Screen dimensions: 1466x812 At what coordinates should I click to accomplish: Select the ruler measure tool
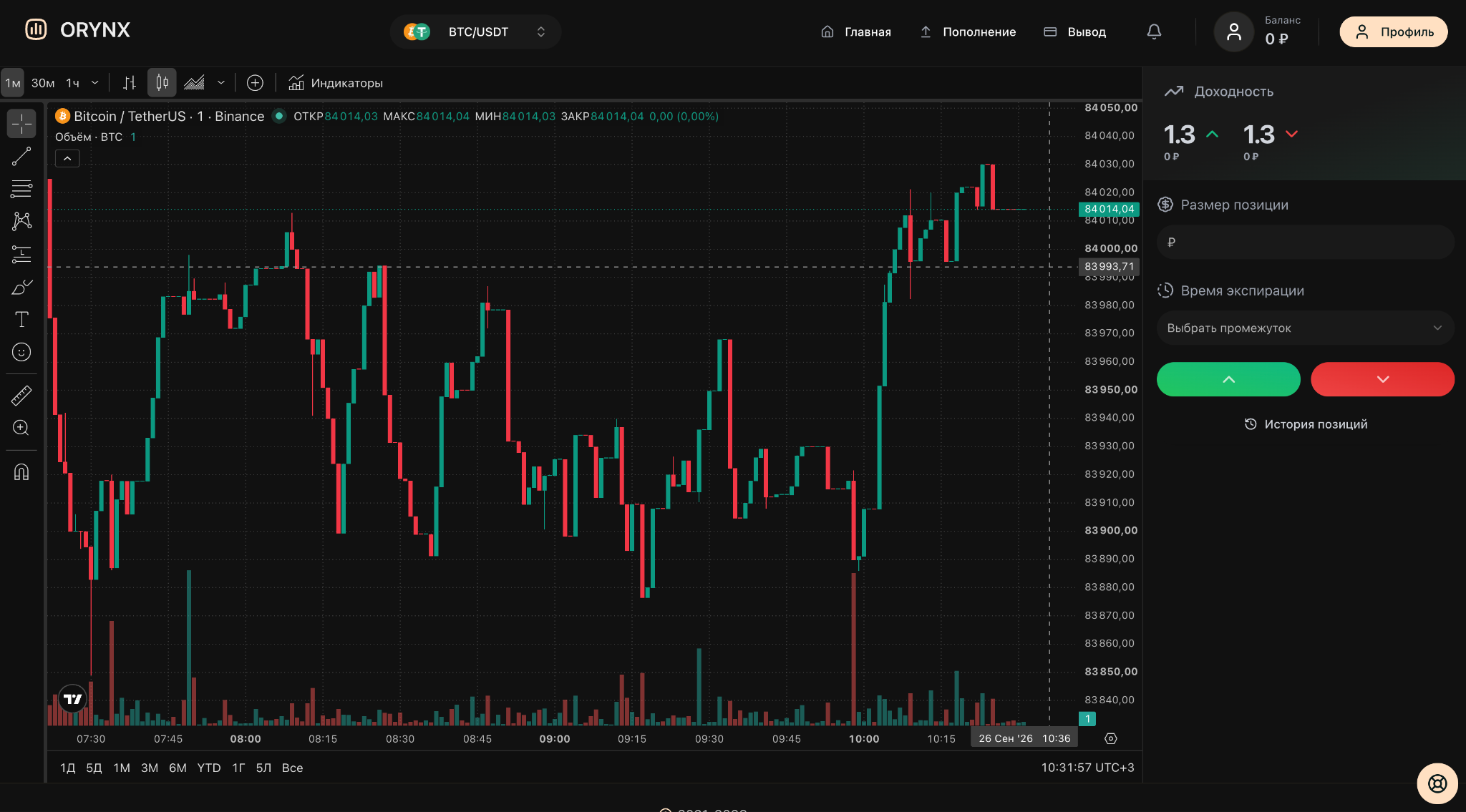click(x=21, y=395)
